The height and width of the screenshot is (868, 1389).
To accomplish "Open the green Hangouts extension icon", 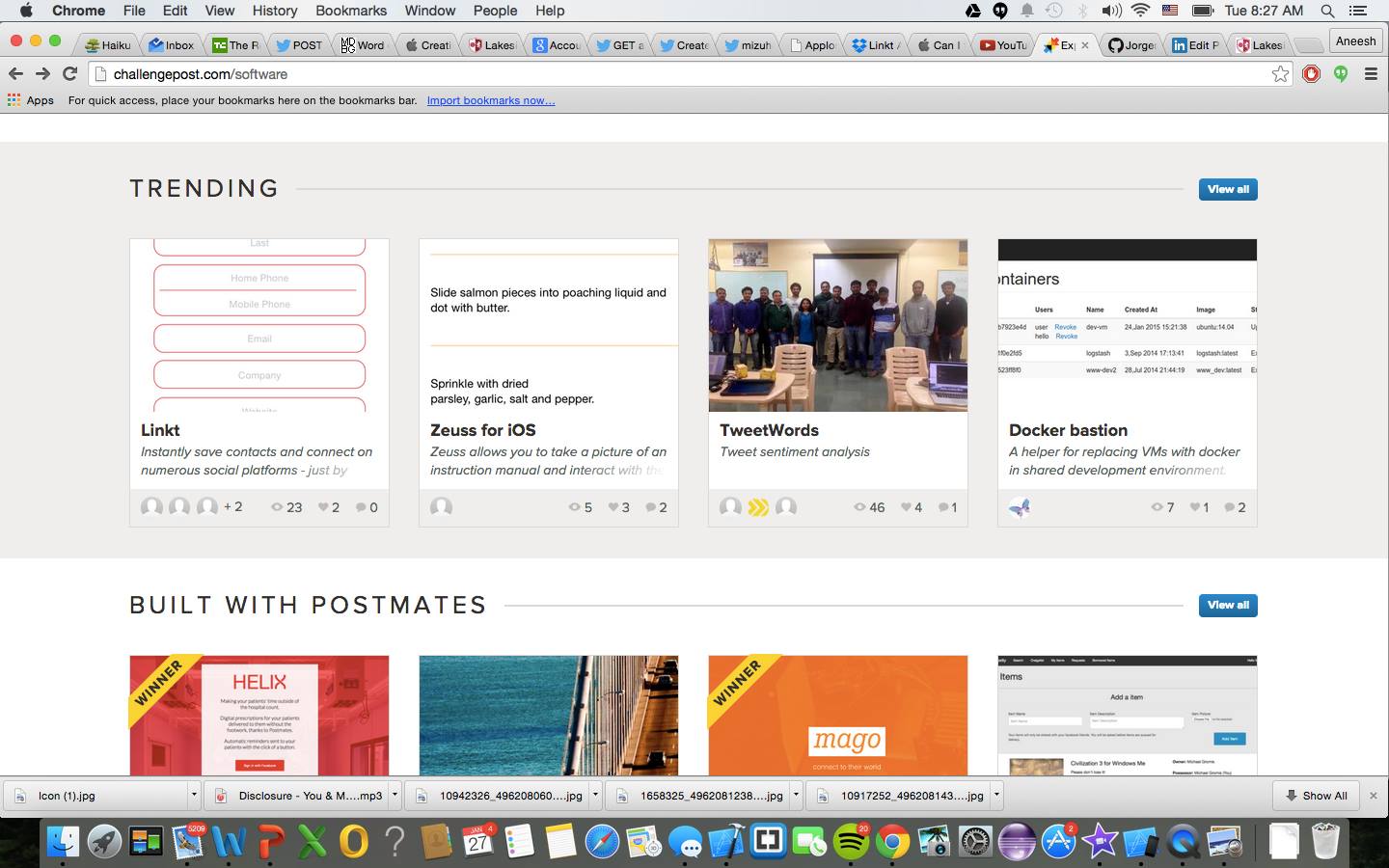I will pos(1341,74).
